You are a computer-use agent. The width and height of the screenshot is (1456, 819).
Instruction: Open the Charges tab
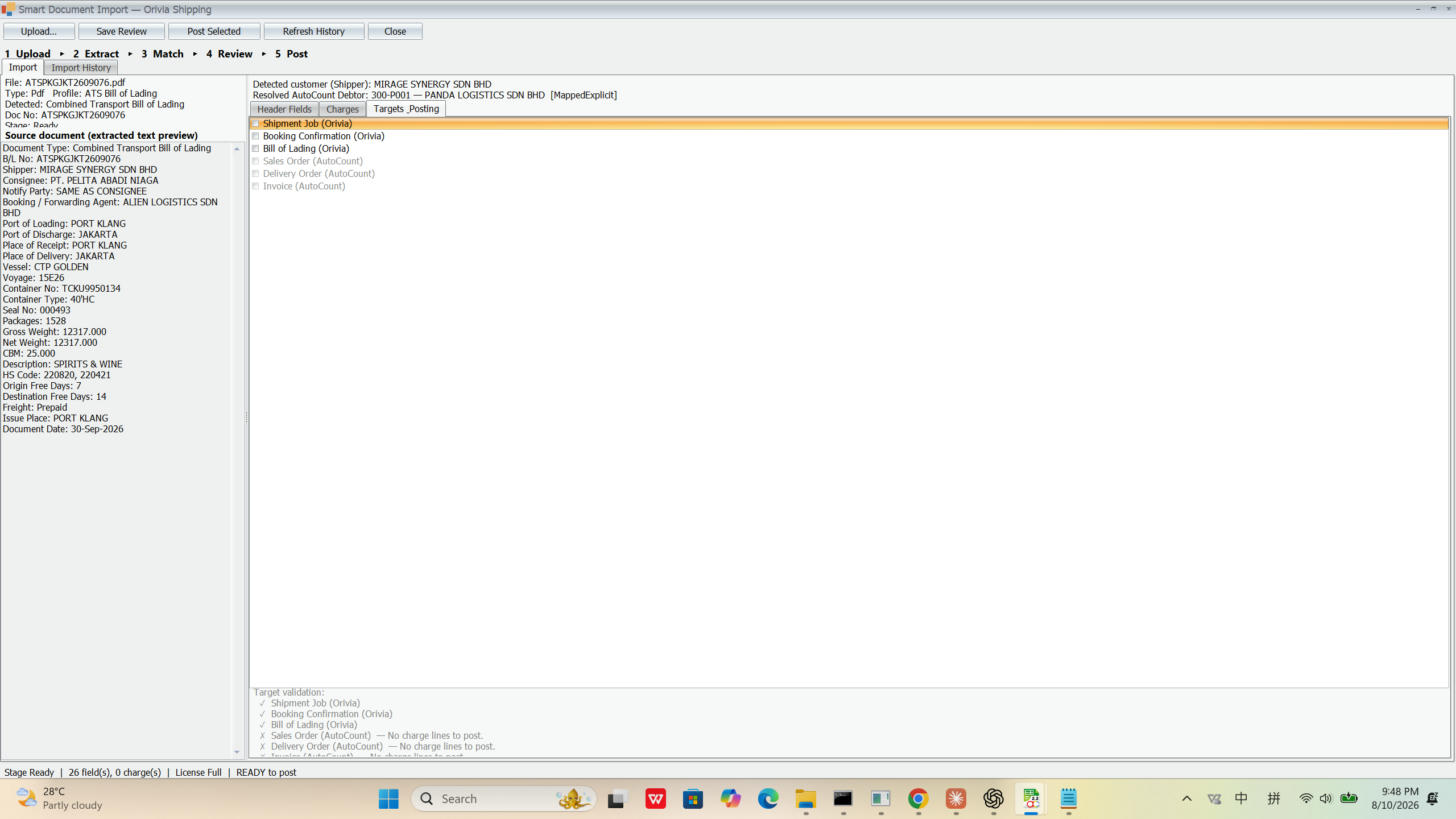pyautogui.click(x=342, y=109)
